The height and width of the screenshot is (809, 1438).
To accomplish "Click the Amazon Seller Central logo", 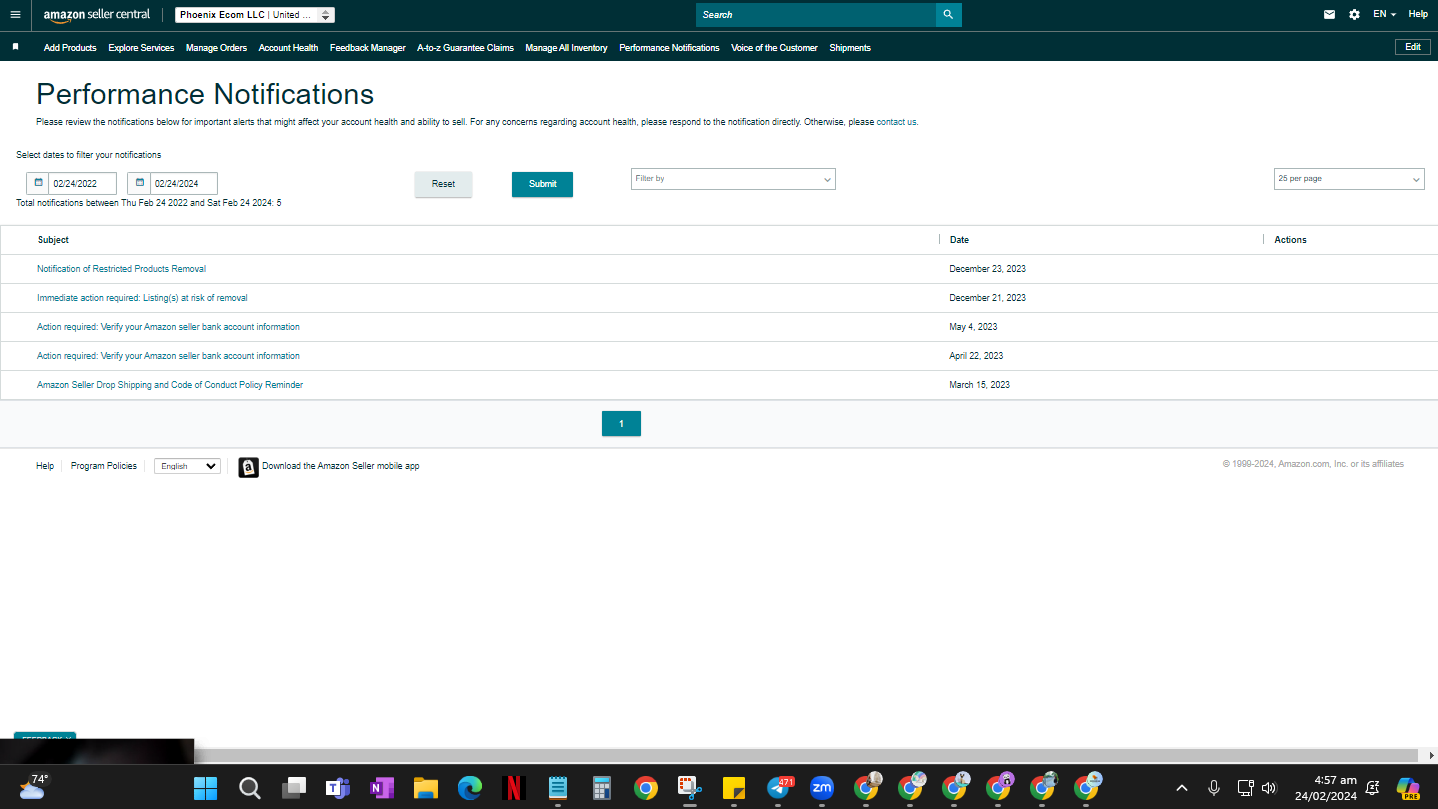I will click(x=97, y=15).
